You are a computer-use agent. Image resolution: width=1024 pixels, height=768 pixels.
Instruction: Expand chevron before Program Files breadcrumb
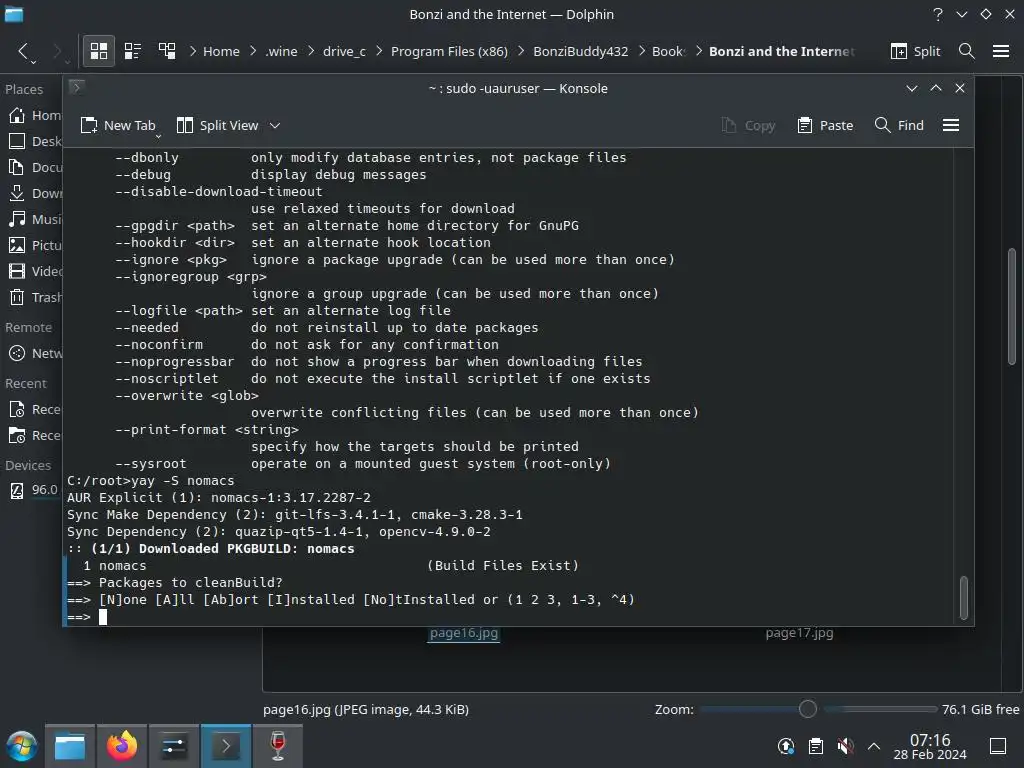pyautogui.click(x=379, y=51)
